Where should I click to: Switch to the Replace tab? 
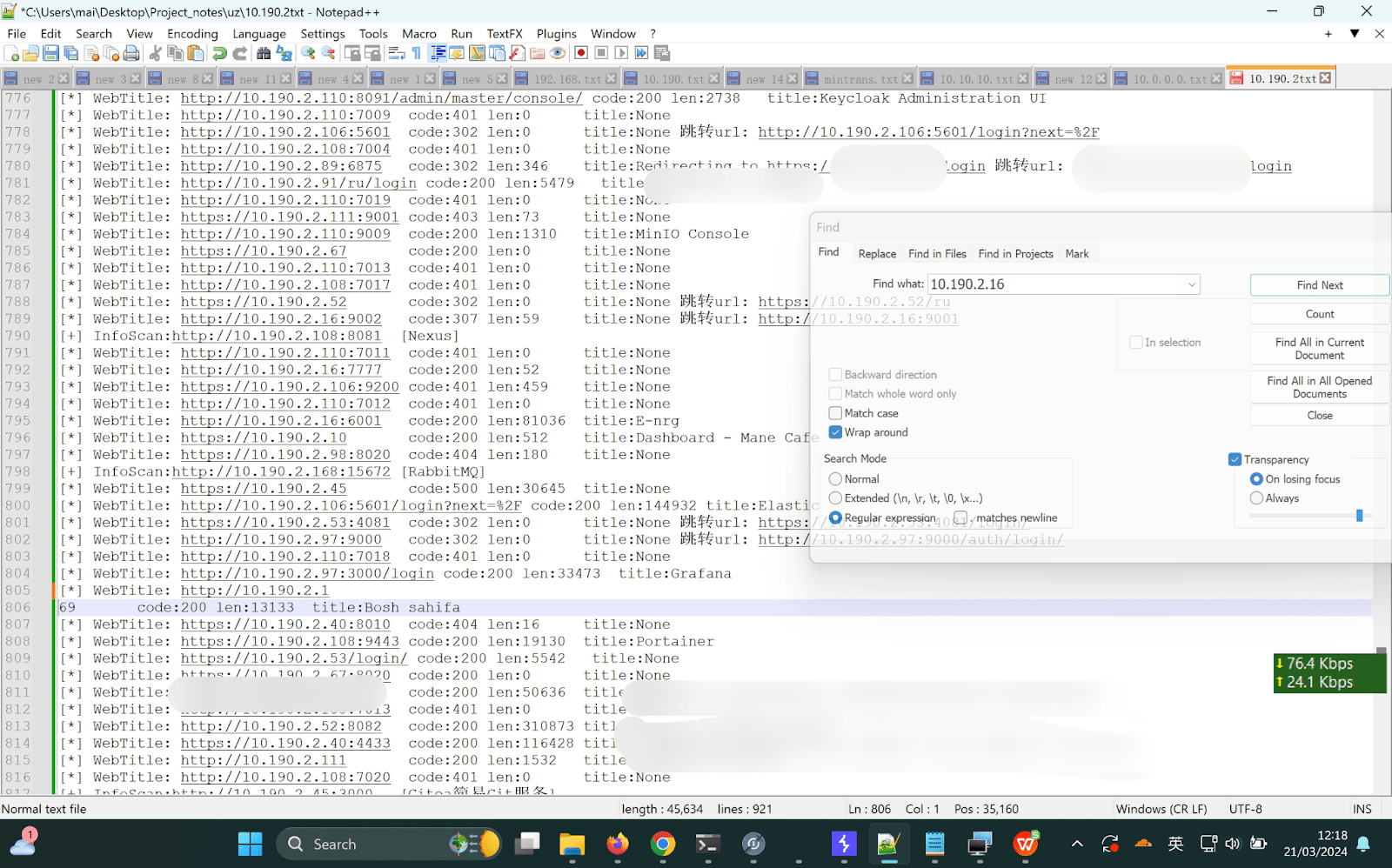(x=876, y=253)
